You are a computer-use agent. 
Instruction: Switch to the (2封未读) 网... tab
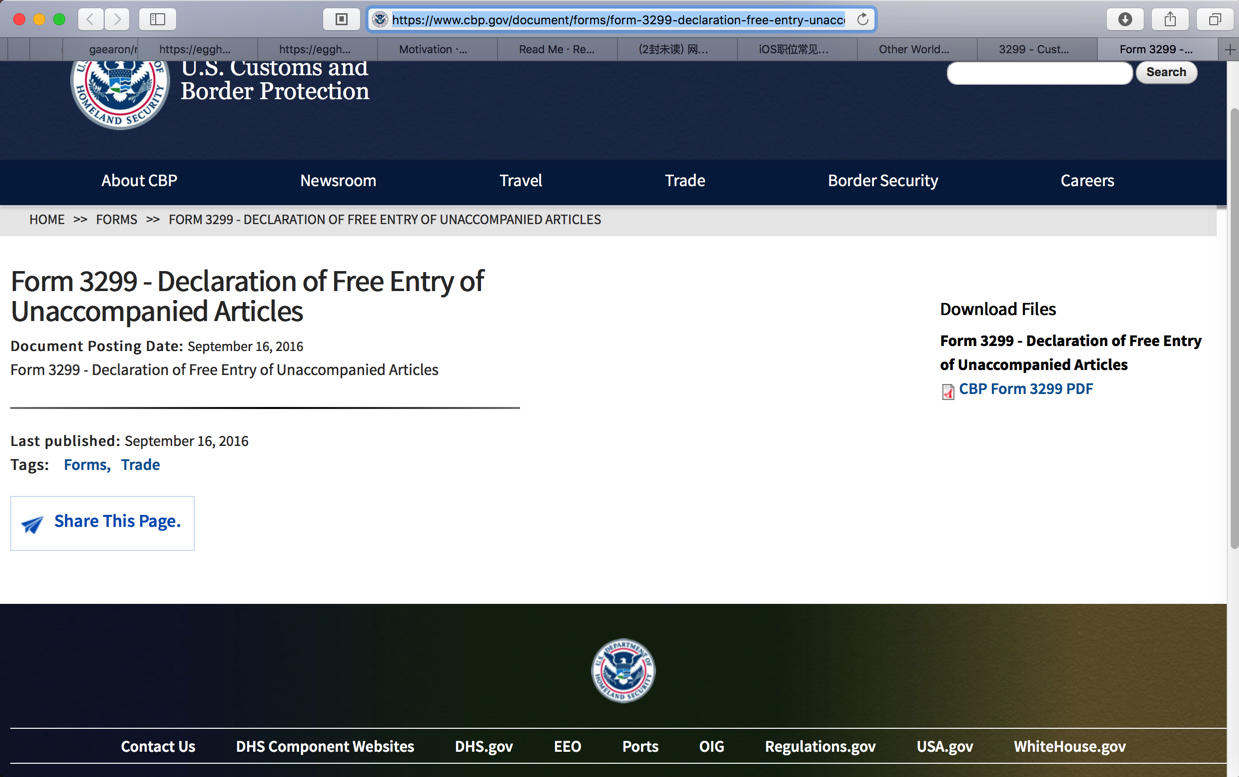[677, 49]
